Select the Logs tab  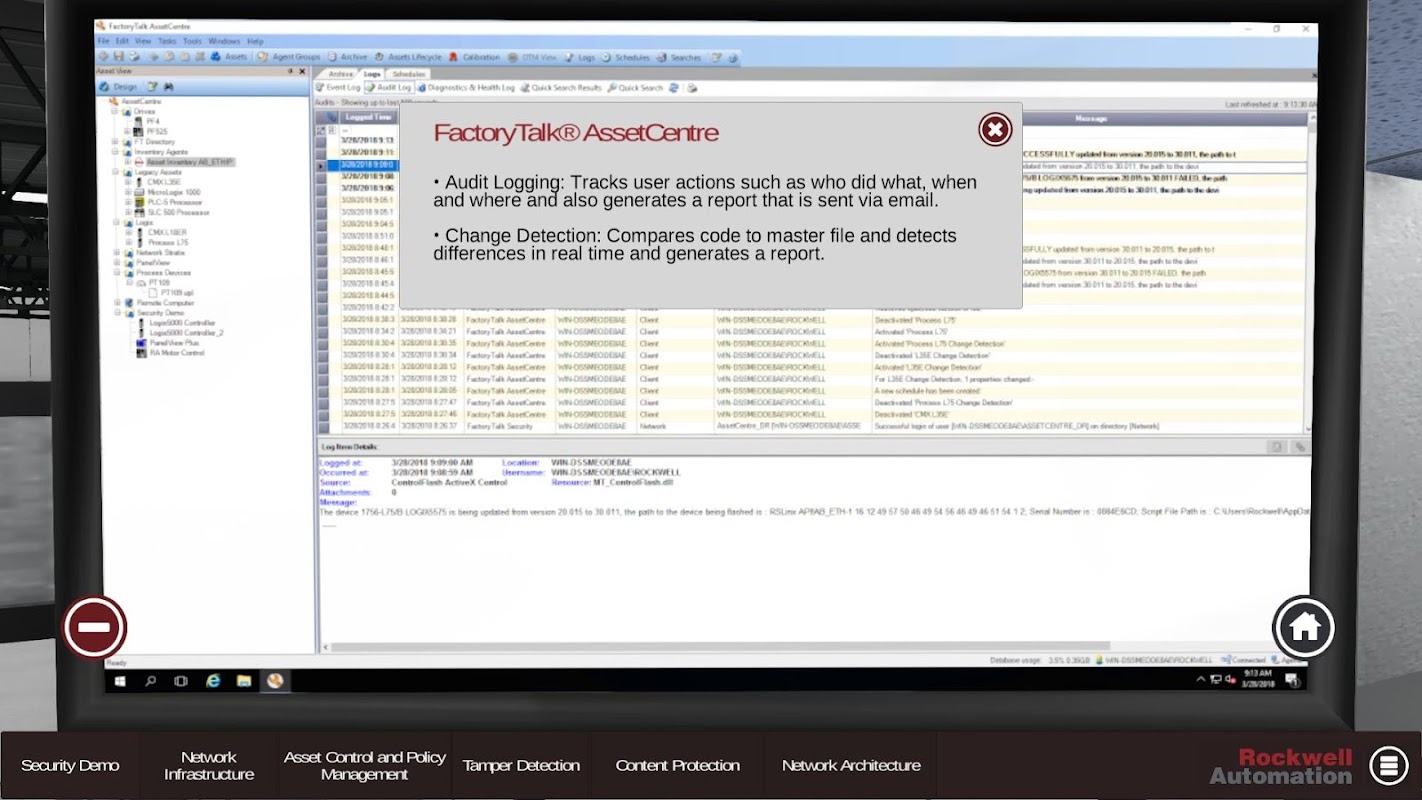(x=372, y=74)
